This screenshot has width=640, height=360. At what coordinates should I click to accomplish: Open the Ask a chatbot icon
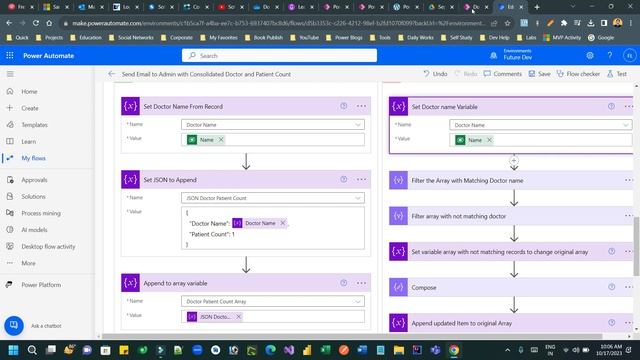point(14,325)
